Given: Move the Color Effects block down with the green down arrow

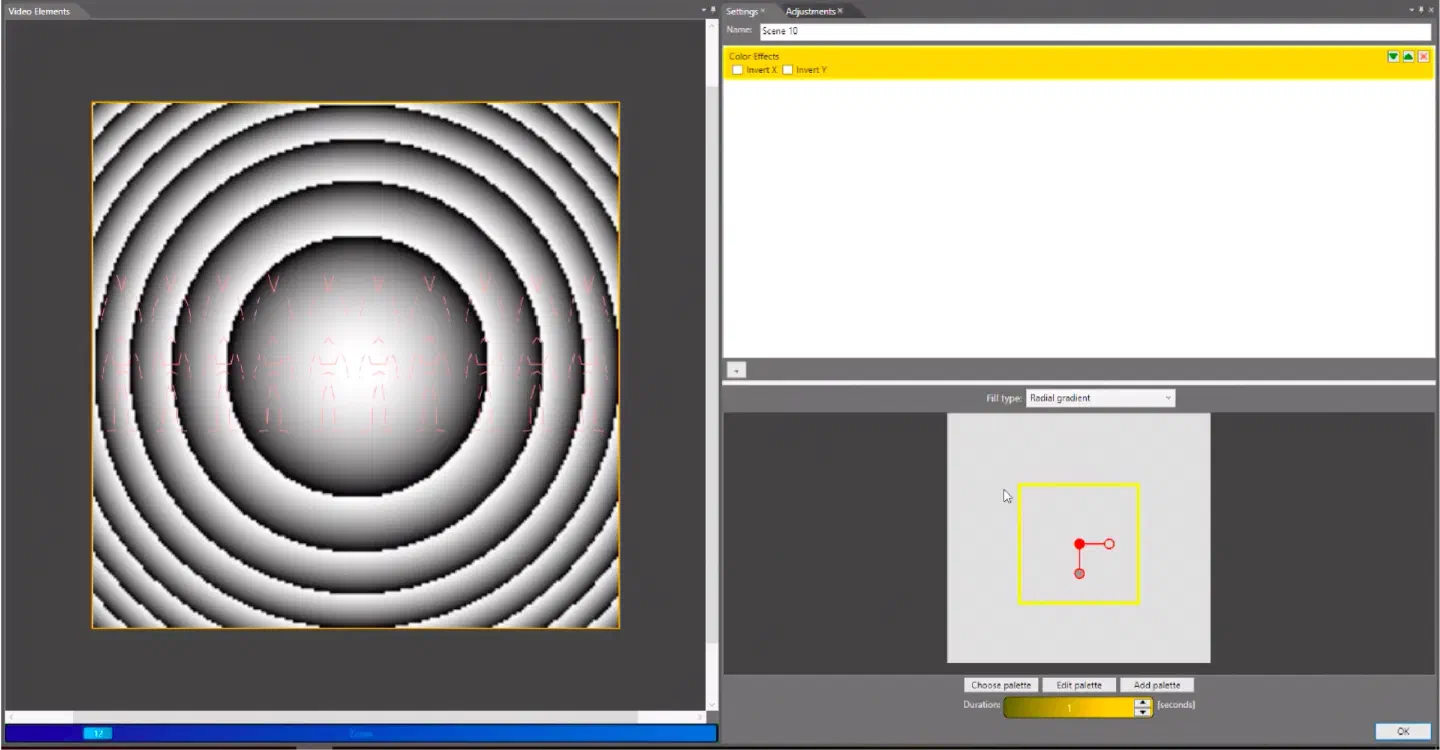Looking at the screenshot, I should coord(1393,57).
